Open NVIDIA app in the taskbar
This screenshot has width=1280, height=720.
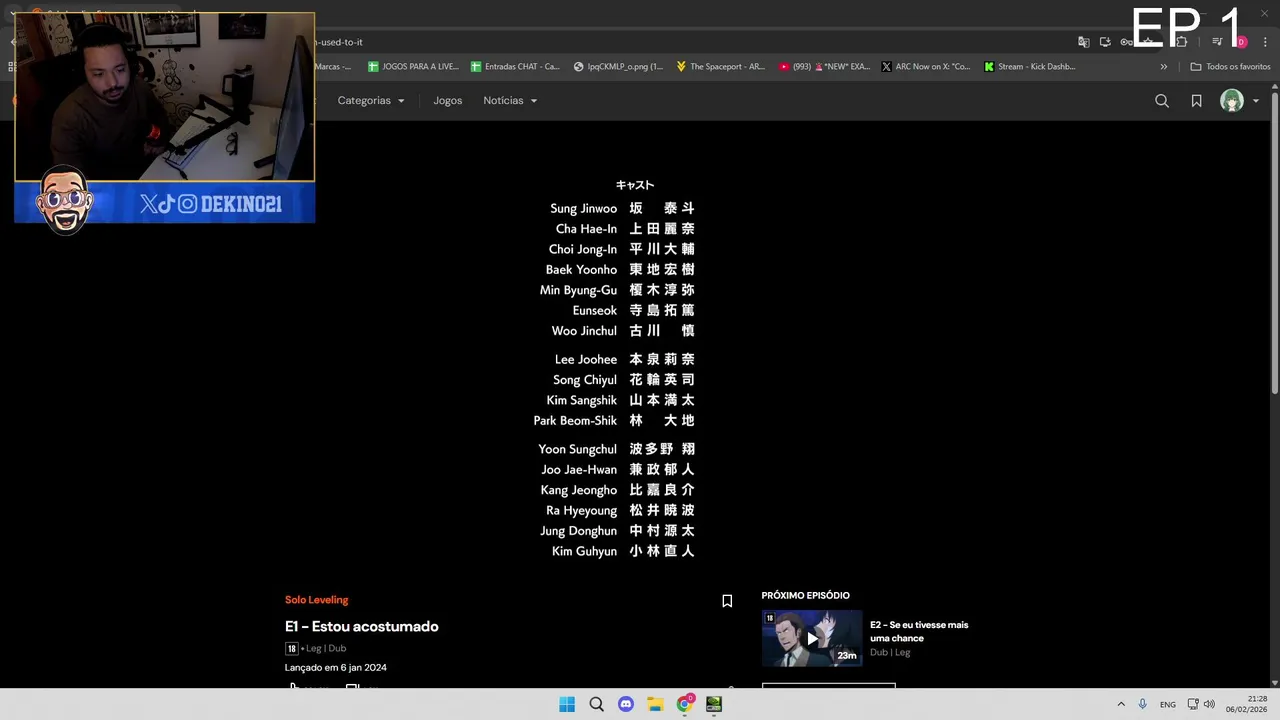(714, 704)
